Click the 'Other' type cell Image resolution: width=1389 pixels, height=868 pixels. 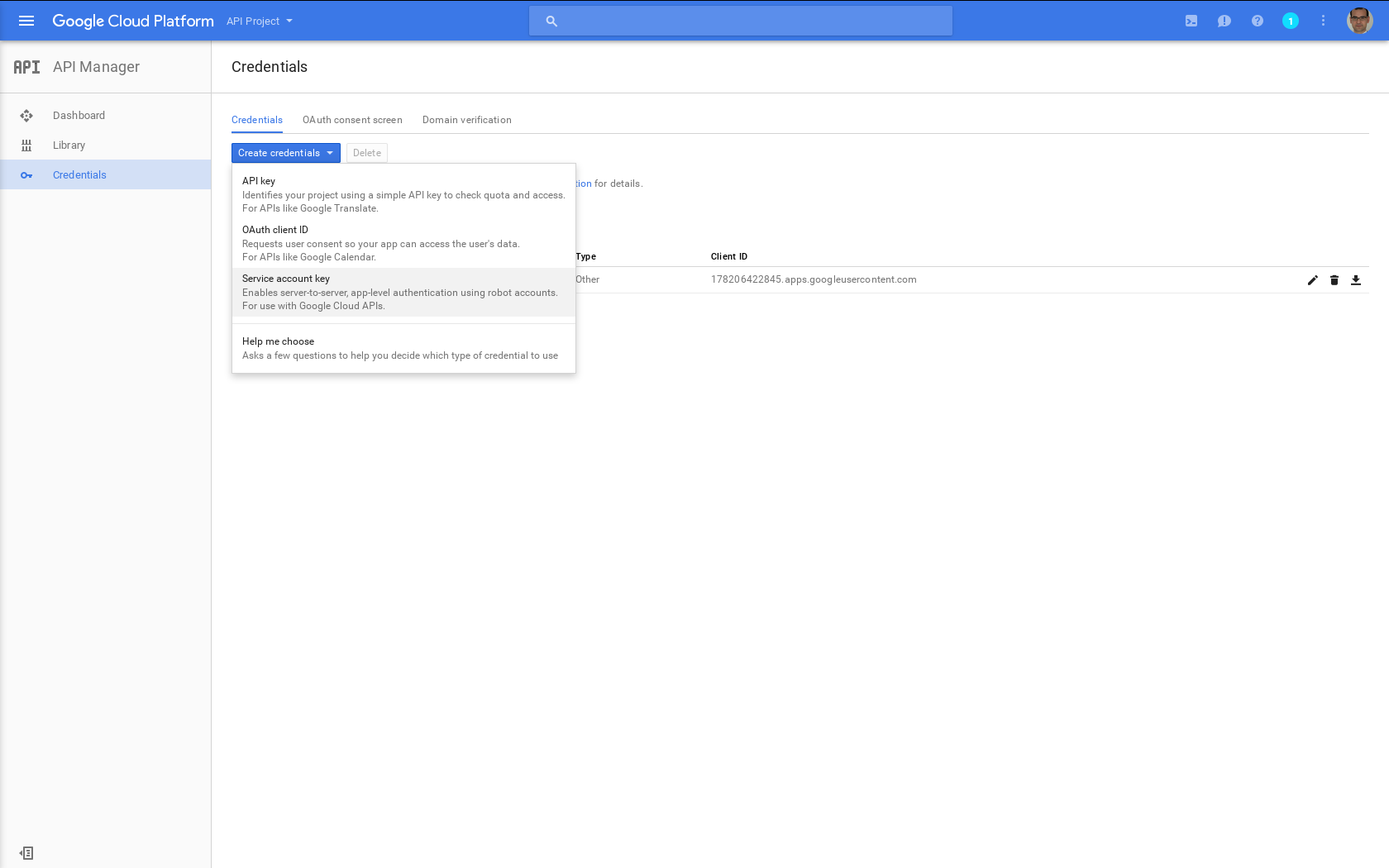coord(588,279)
